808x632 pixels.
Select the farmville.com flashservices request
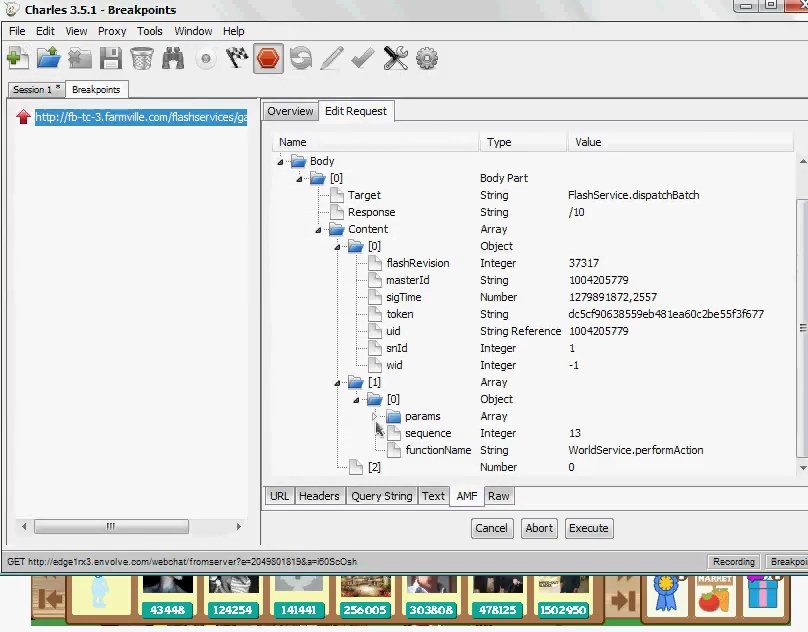point(141,117)
